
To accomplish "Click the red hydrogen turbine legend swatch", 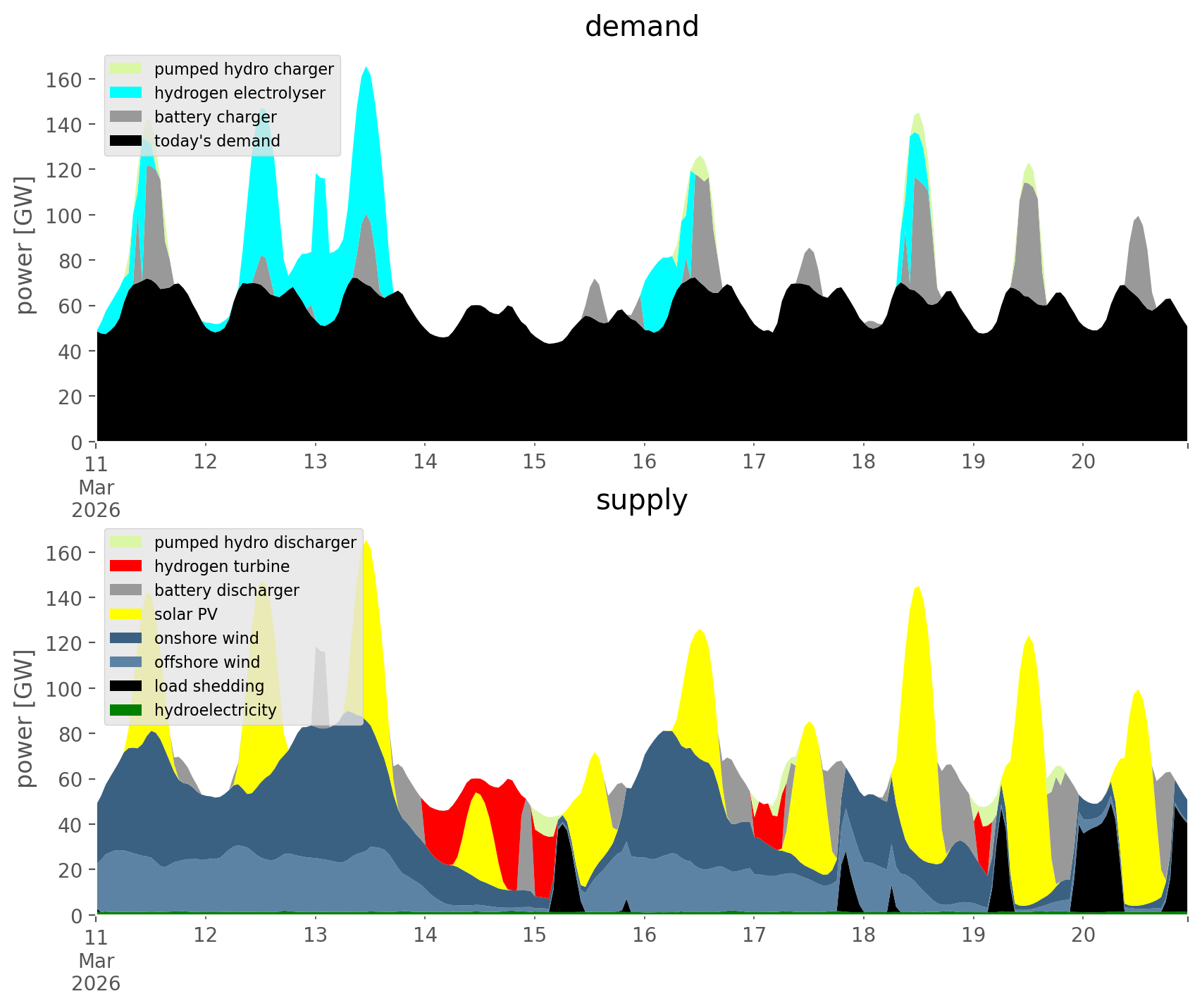I will [x=126, y=566].
